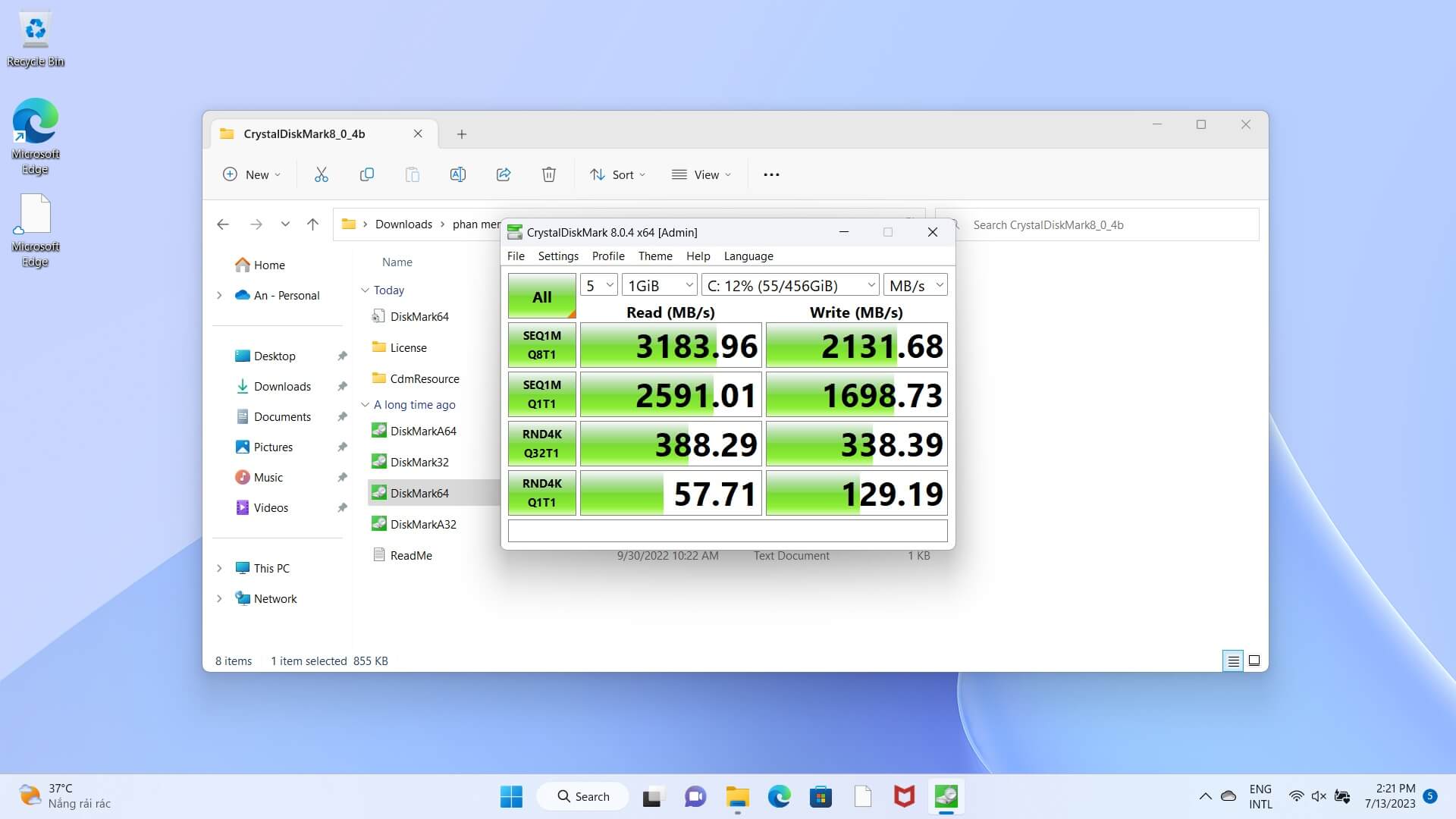
Task: Click the SEQ1M Q8T1 Read speed bar
Action: tap(670, 345)
